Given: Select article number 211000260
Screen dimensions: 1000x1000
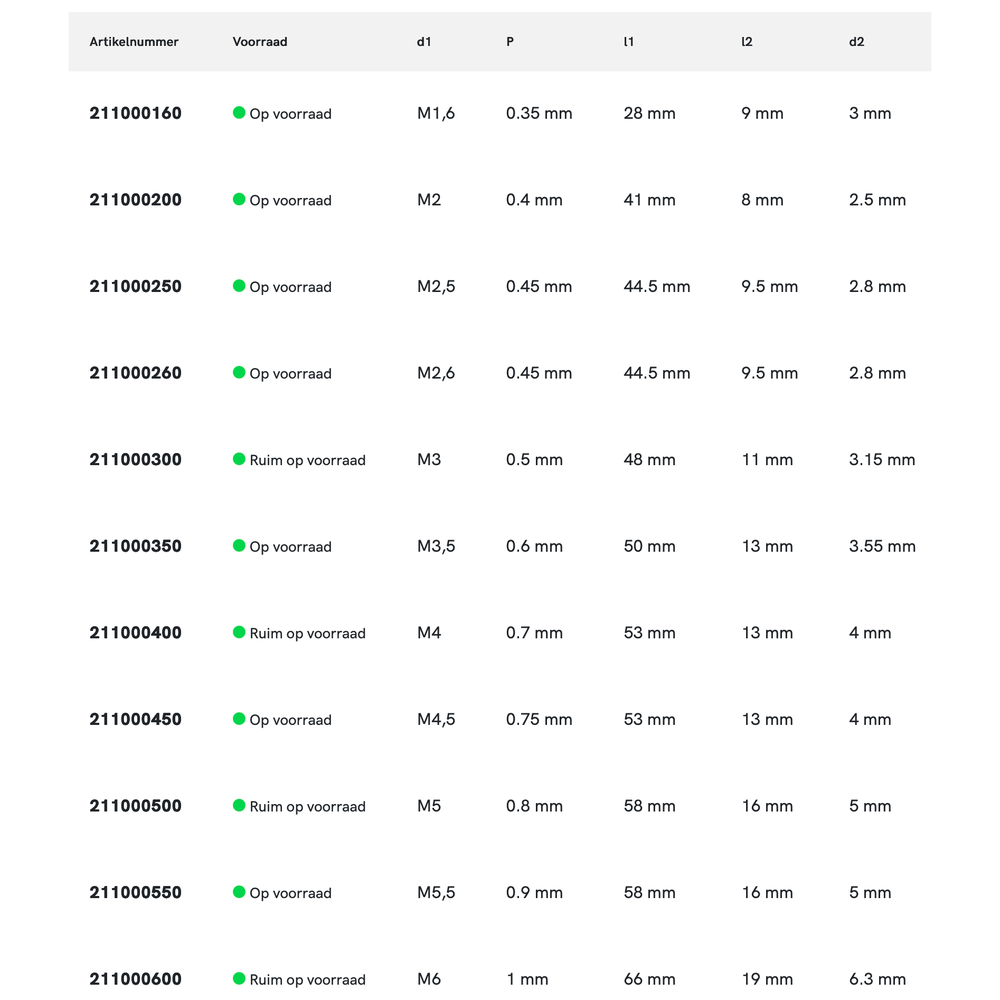Looking at the screenshot, I should (x=136, y=373).
